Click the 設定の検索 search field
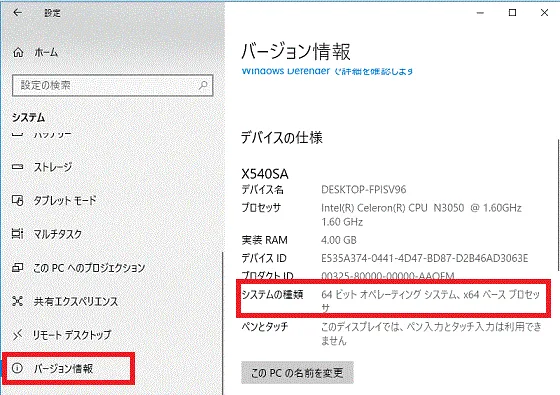Screen dimensions: 560x395 point(112,85)
